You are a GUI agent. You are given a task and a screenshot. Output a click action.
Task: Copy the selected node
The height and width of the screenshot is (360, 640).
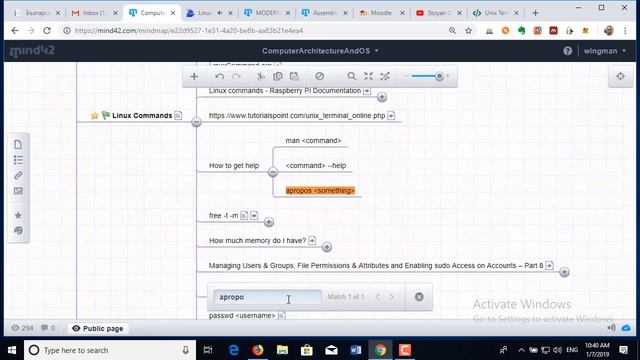[x=278, y=76]
